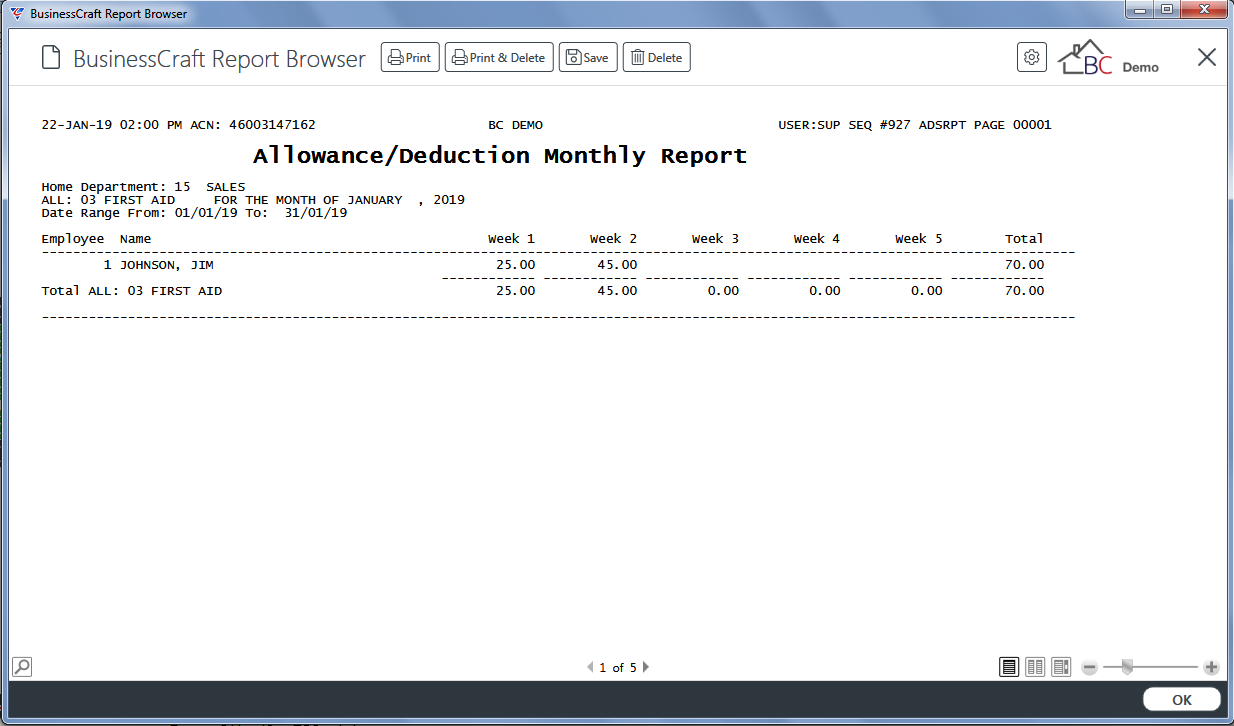Click the 'Date Range From' line
This screenshot has height=726, width=1234.
(194, 213)
